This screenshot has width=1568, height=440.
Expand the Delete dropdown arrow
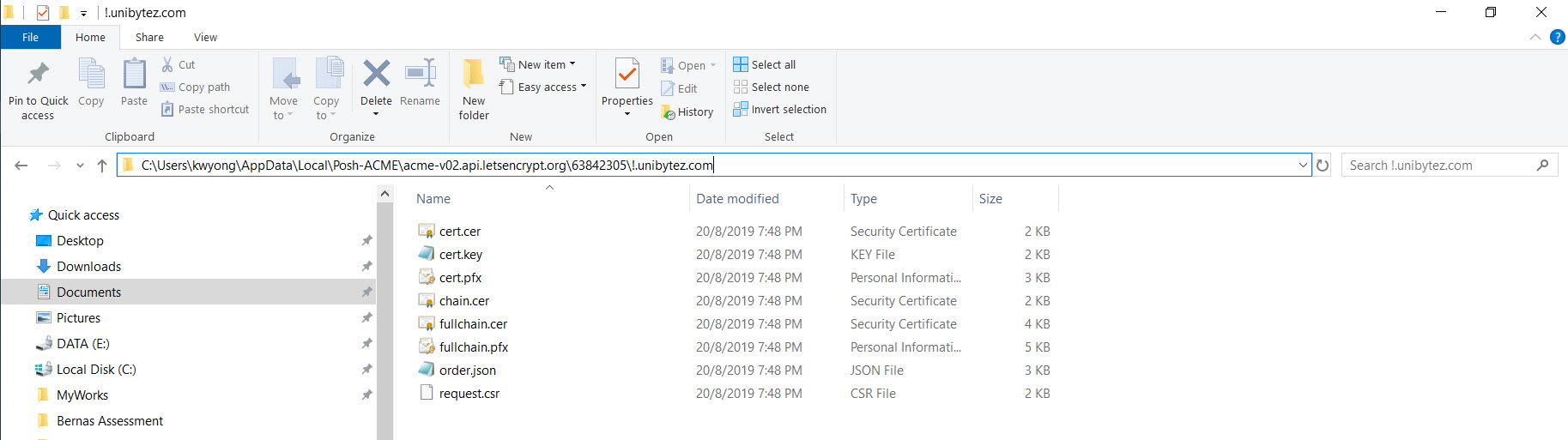tap(376, 114)
